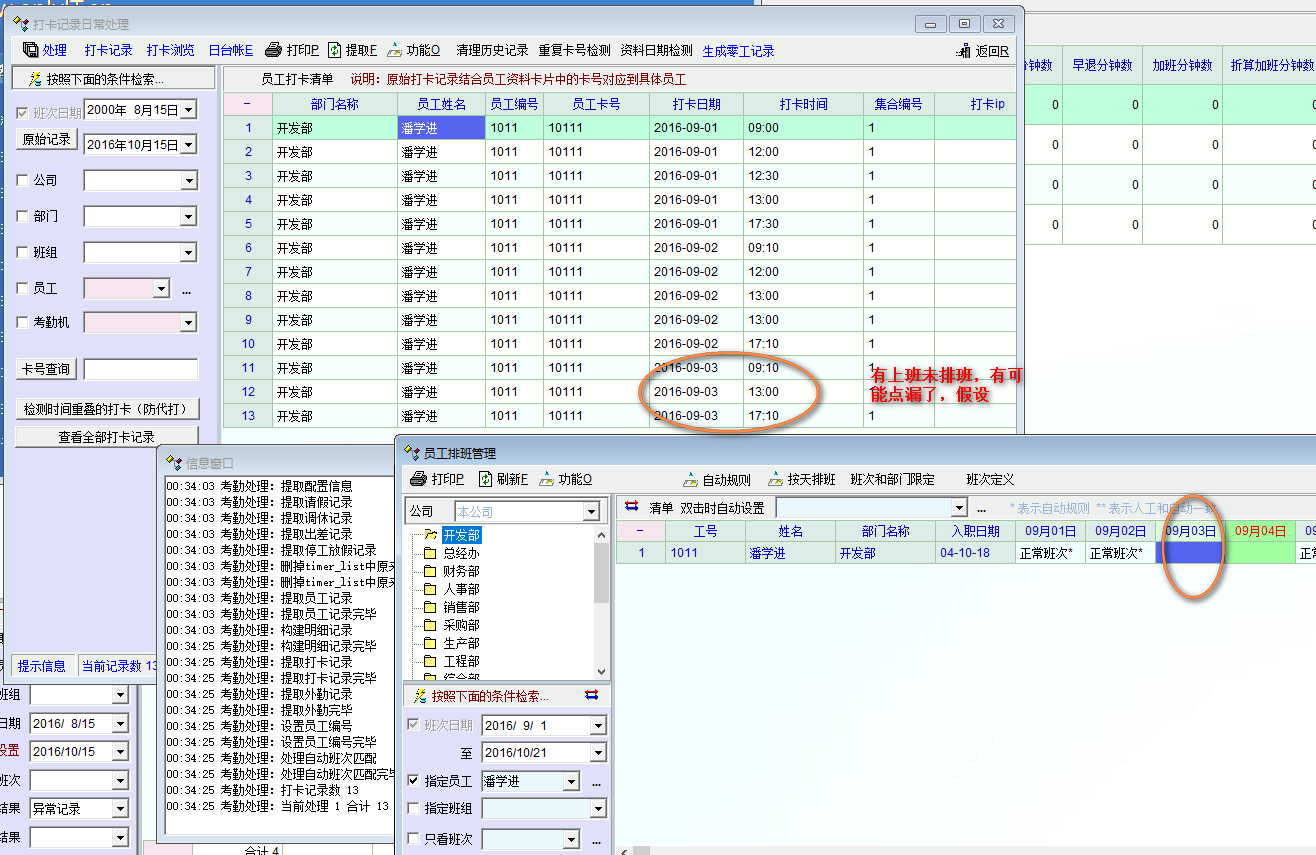The image size is (1316, 855).
Task: Select 清理历史记录 from the toolbar menu
Action: (492, 50)
